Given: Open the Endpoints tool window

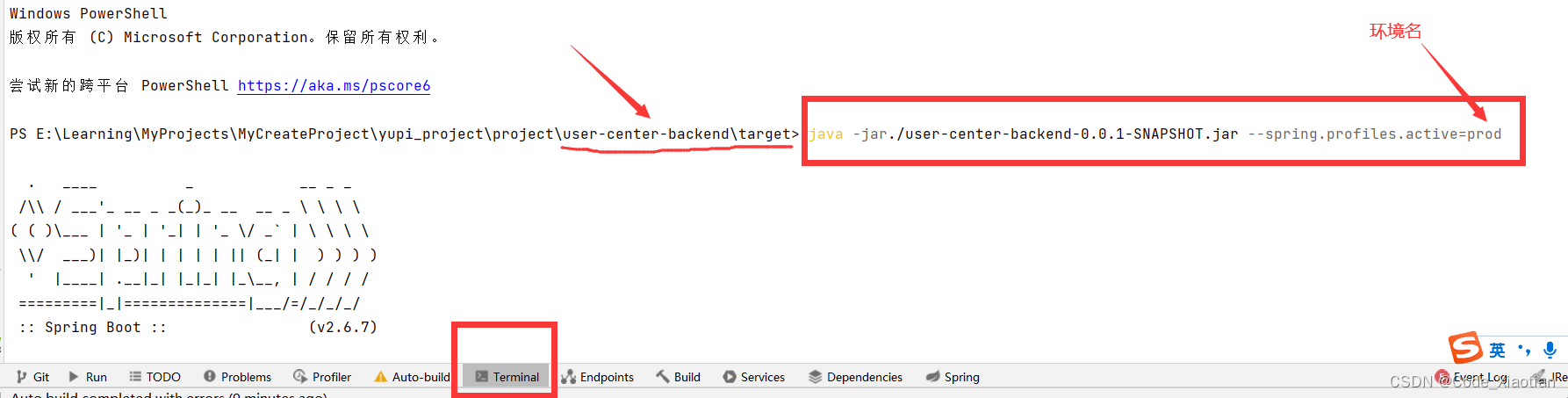Looking at the screenshot, I should pos(598,377).
